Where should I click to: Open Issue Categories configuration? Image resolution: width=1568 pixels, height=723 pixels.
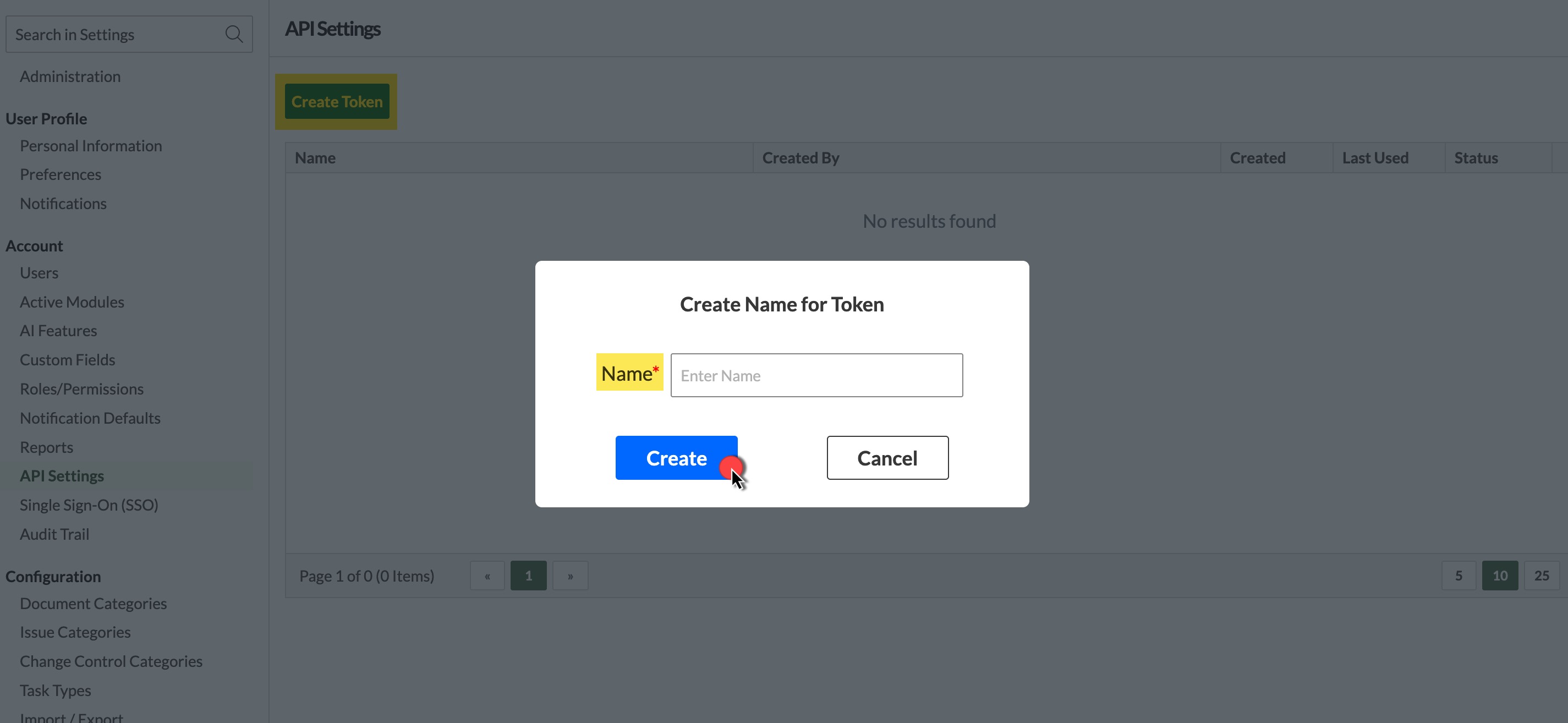pos(75,632)
